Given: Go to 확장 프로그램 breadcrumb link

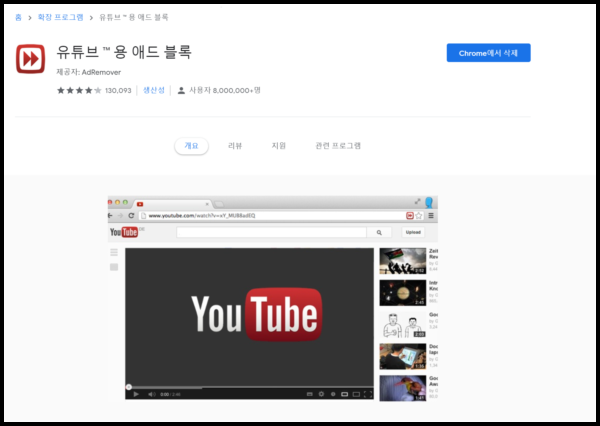Looking at the screenshot, I should point(60,17).
